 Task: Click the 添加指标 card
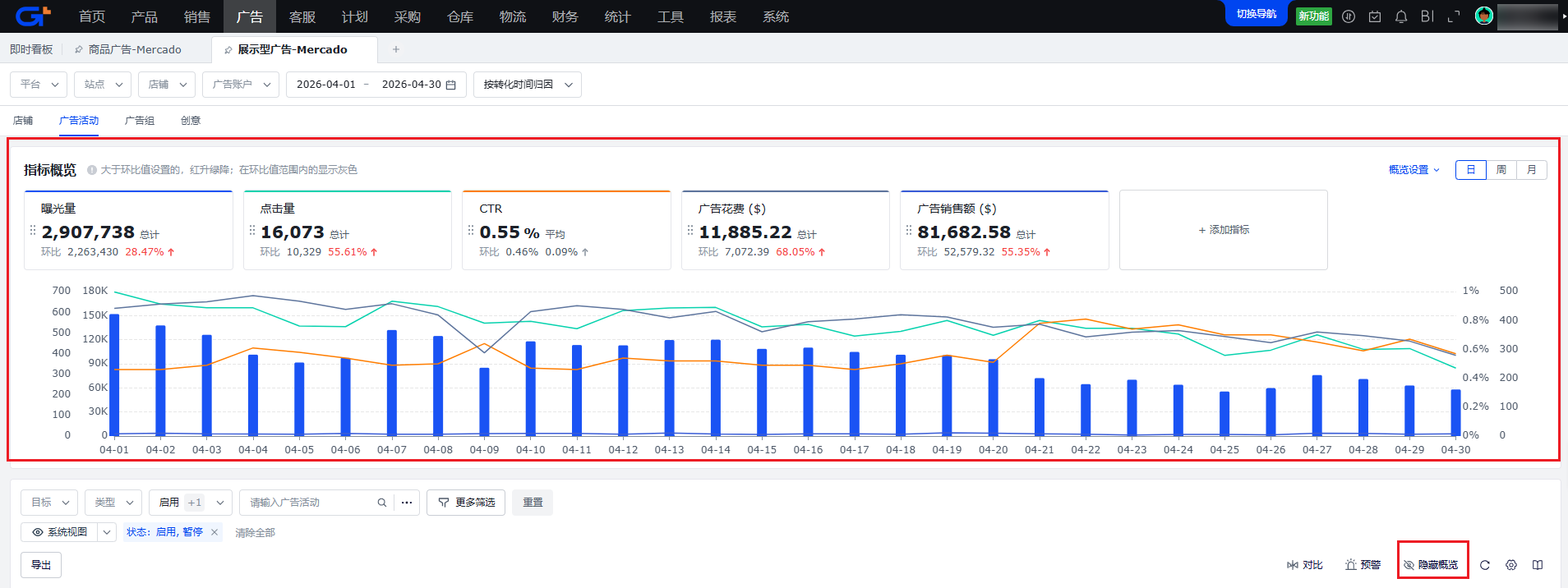click(x=1224, y=230)
